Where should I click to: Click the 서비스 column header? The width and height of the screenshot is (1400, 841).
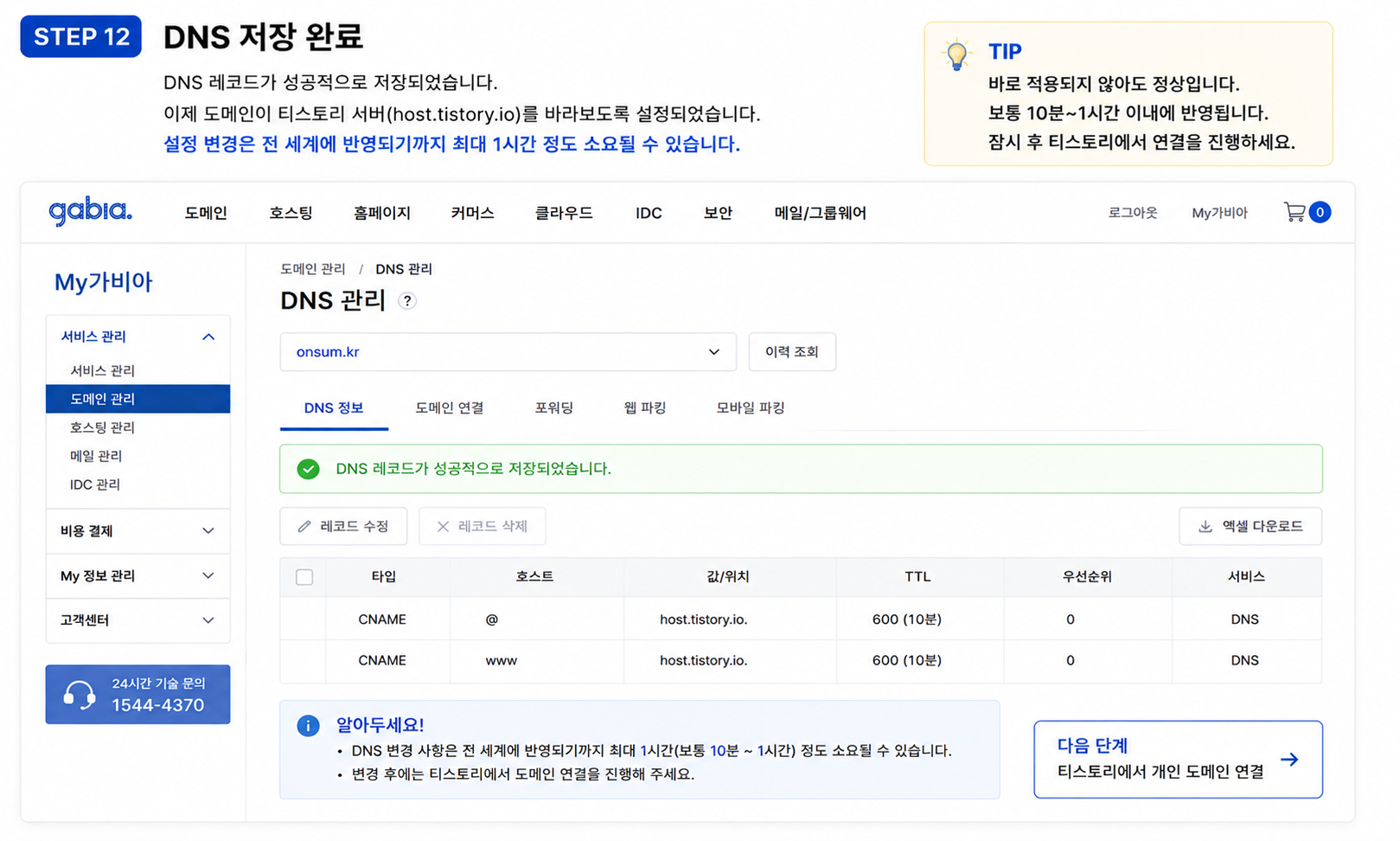point(1246,577)
